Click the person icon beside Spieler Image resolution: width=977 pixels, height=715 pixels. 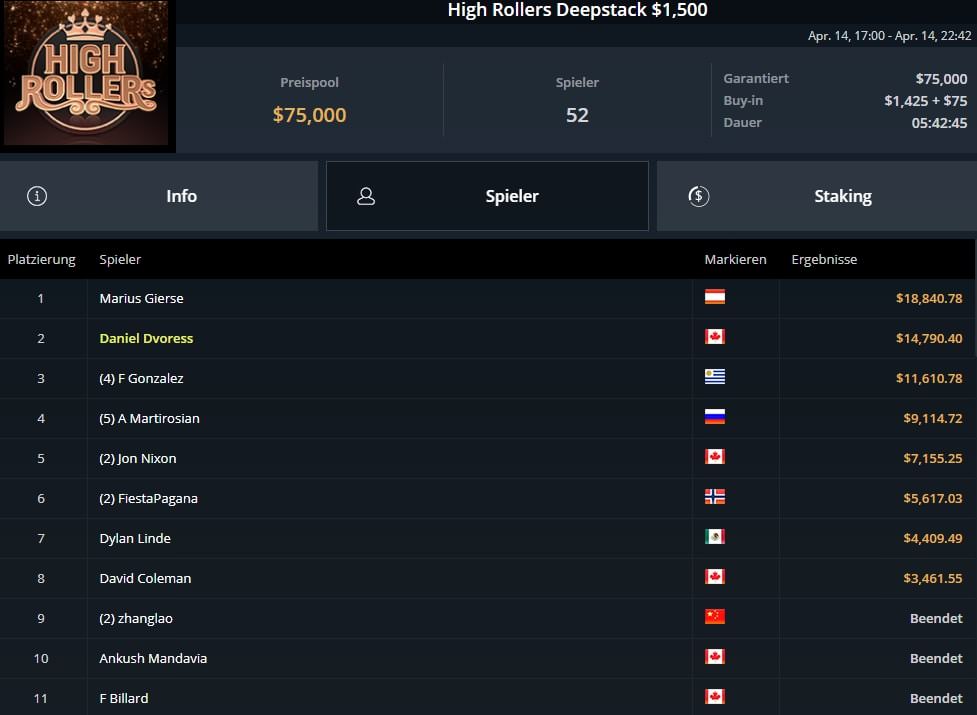tap(366, 196)
